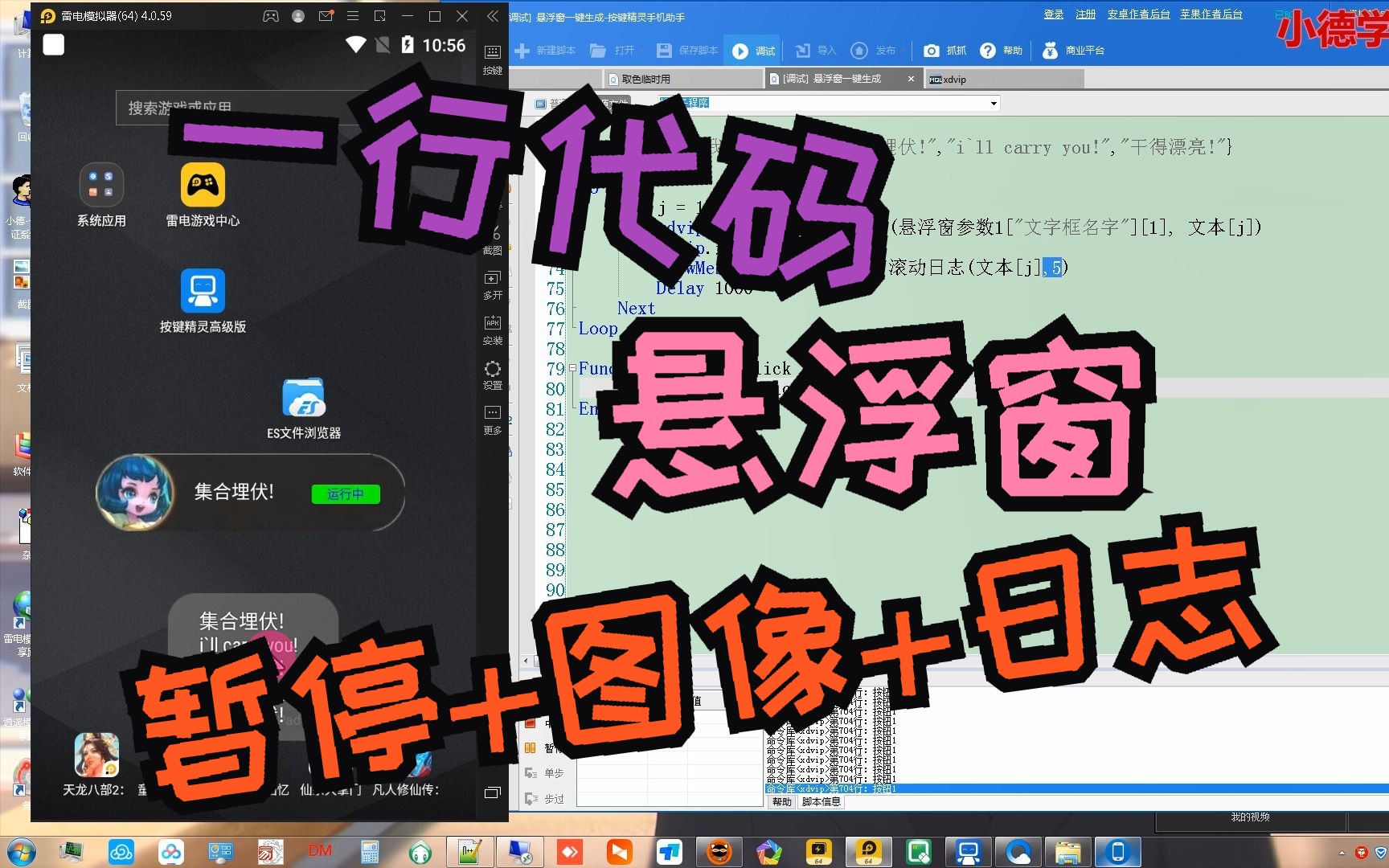The image size is (1389, 868).
Task: Open 帮助 help with question mark icon
Action: click(x=1002, y=51)
